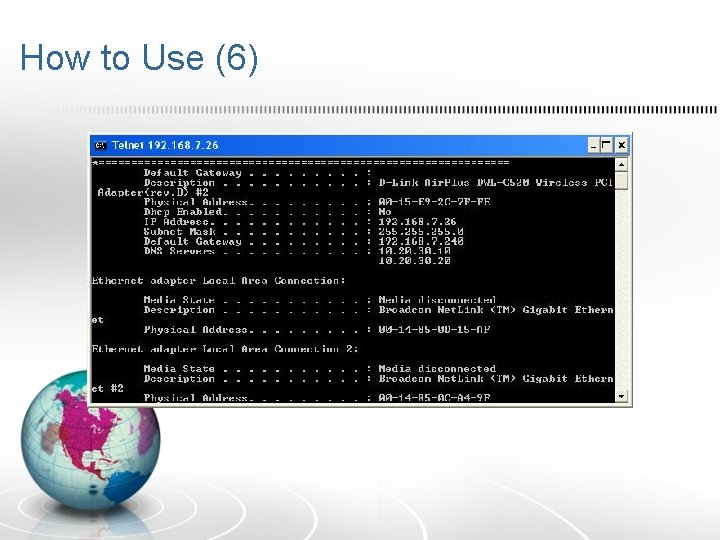Click the Telnet window's command prompt icon
This screenshot has height=540, width=720.
click(x=100, y=146)
